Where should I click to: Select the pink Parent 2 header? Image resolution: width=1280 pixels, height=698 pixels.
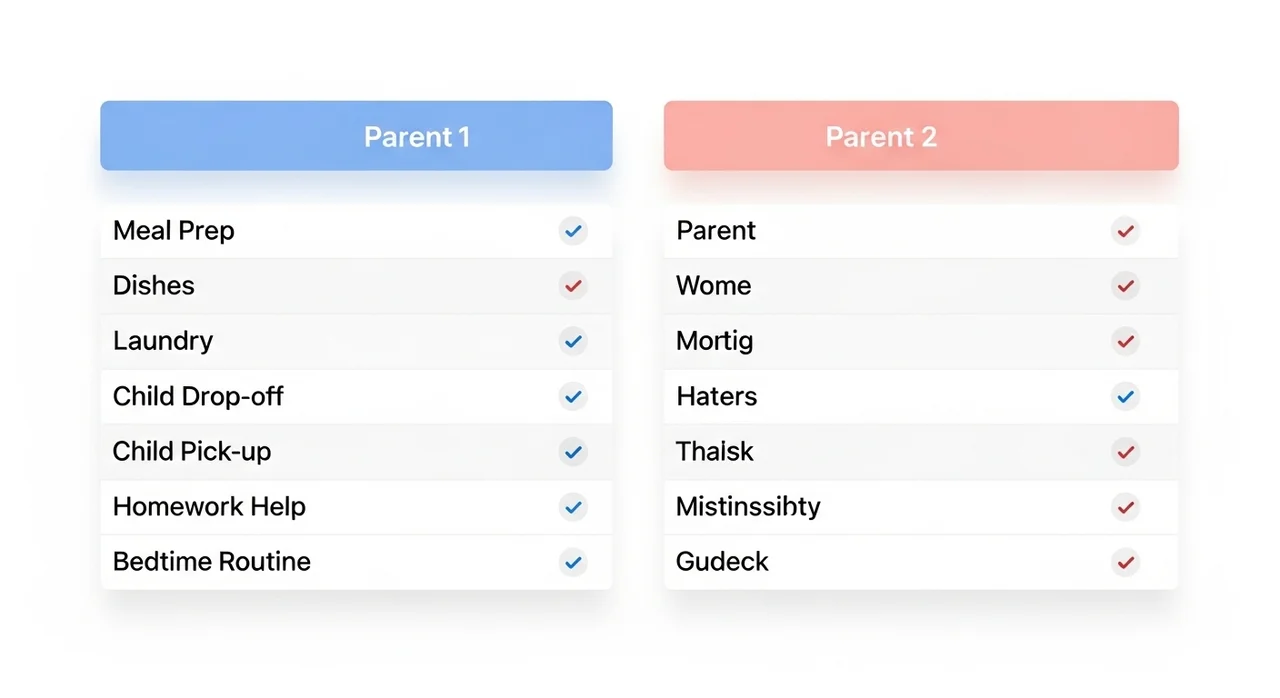tap(921, 136)
